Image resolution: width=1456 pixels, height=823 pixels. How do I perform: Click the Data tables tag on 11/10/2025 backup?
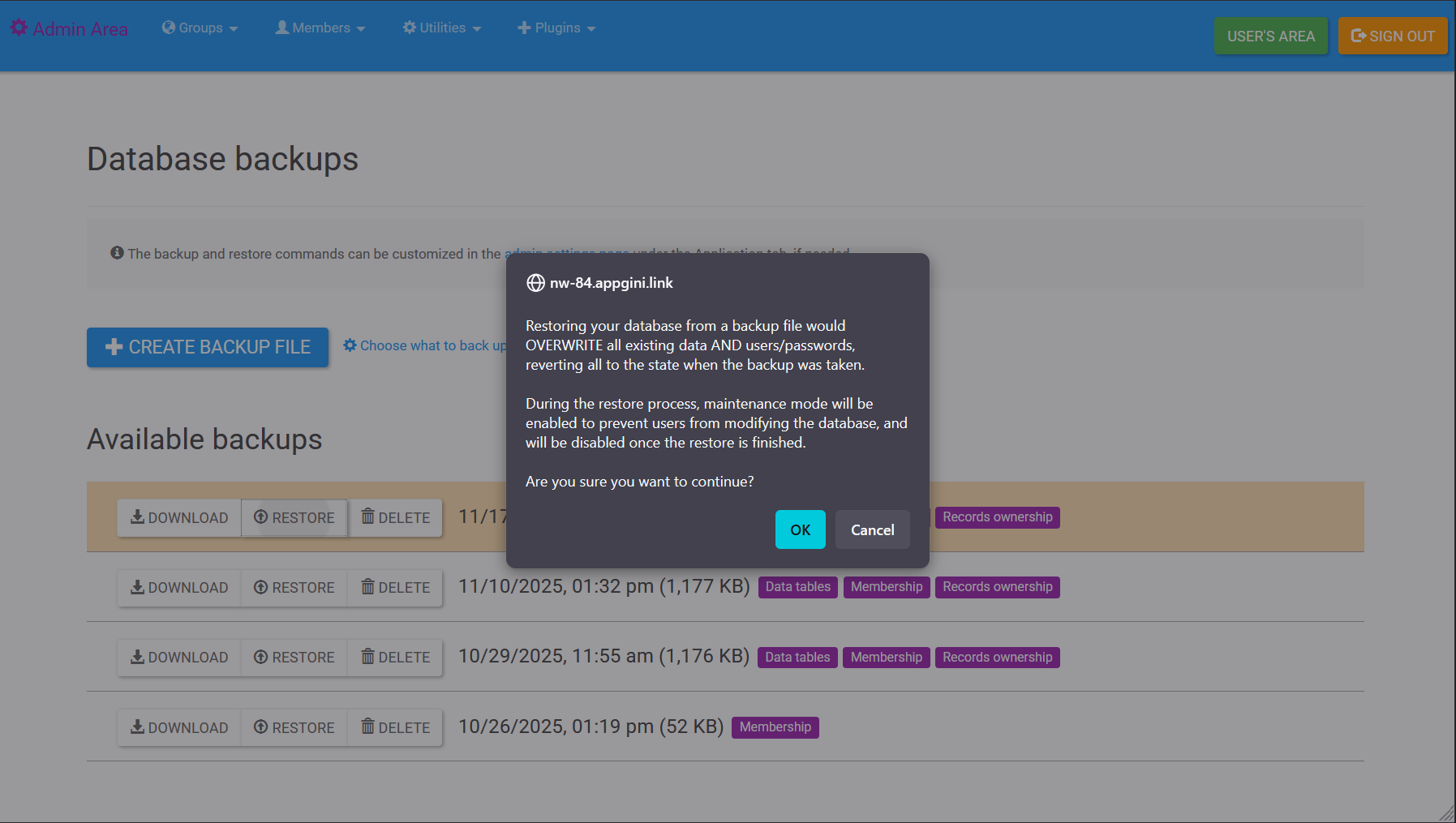(797, 587)
